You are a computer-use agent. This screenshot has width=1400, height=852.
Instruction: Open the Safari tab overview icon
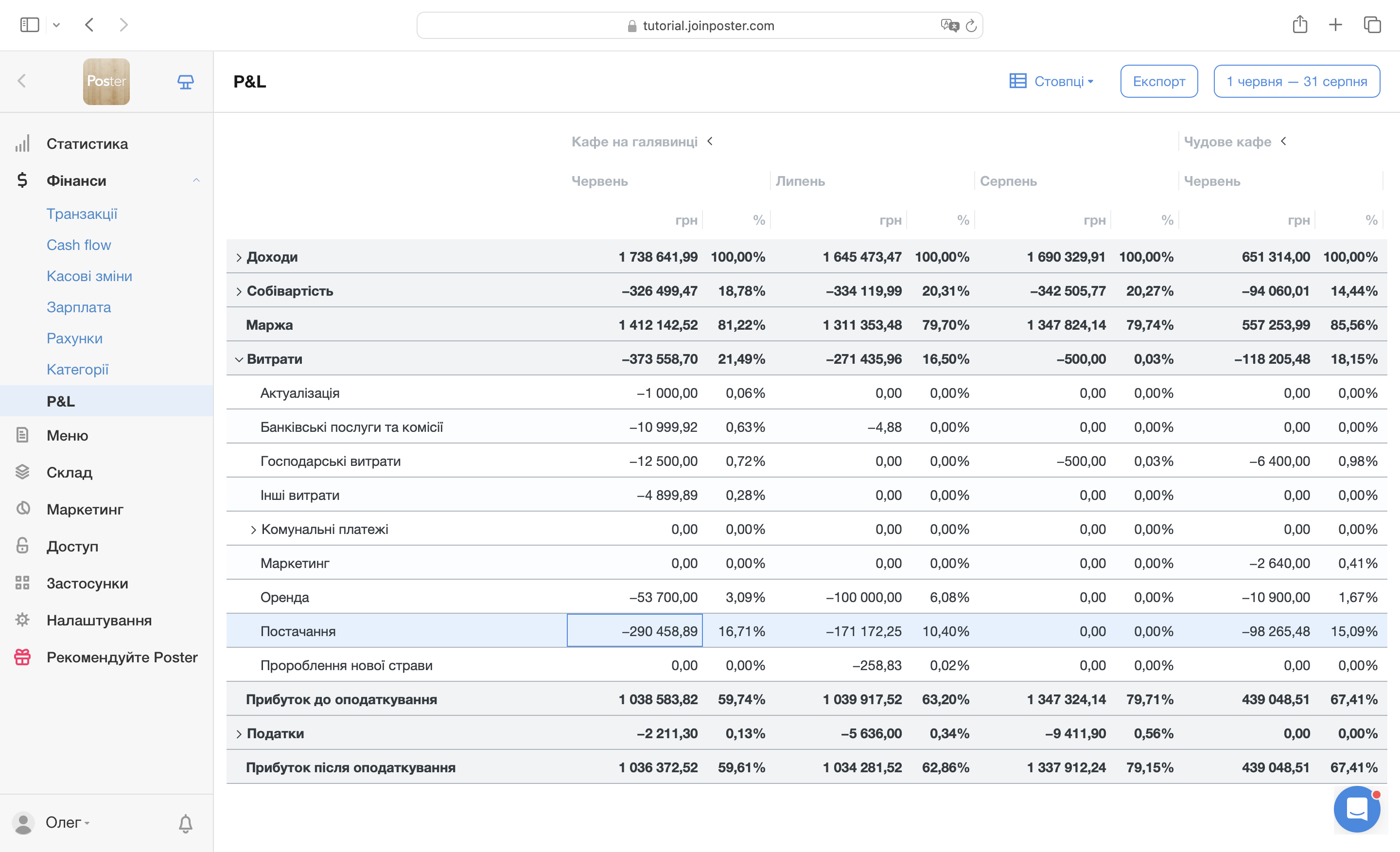pos(1372,25)
